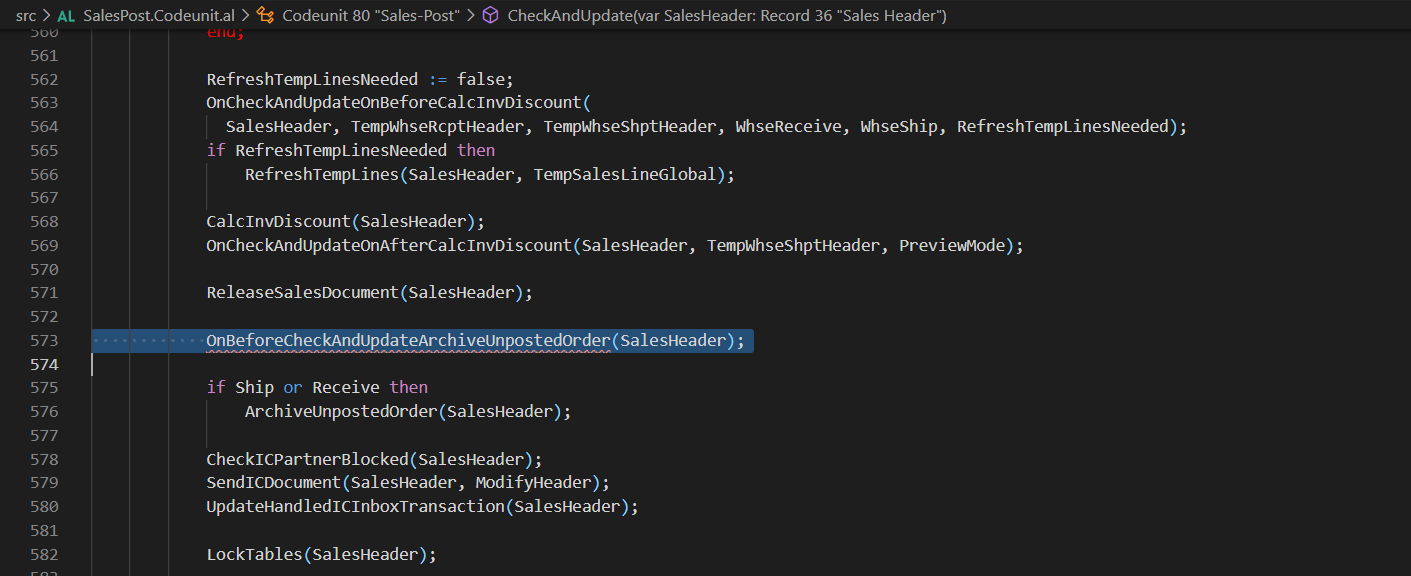1411x576 pixels.
Task: Click line number 560 in the gutter
Action: (44, 32)
